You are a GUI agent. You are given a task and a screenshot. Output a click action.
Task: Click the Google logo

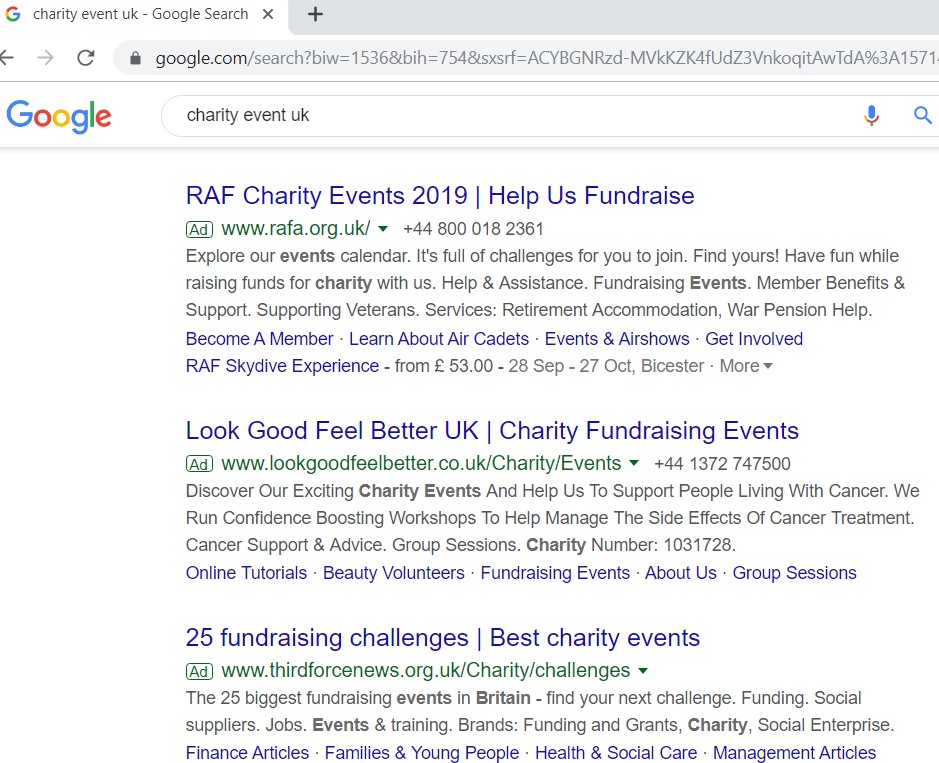click(59, 116)
